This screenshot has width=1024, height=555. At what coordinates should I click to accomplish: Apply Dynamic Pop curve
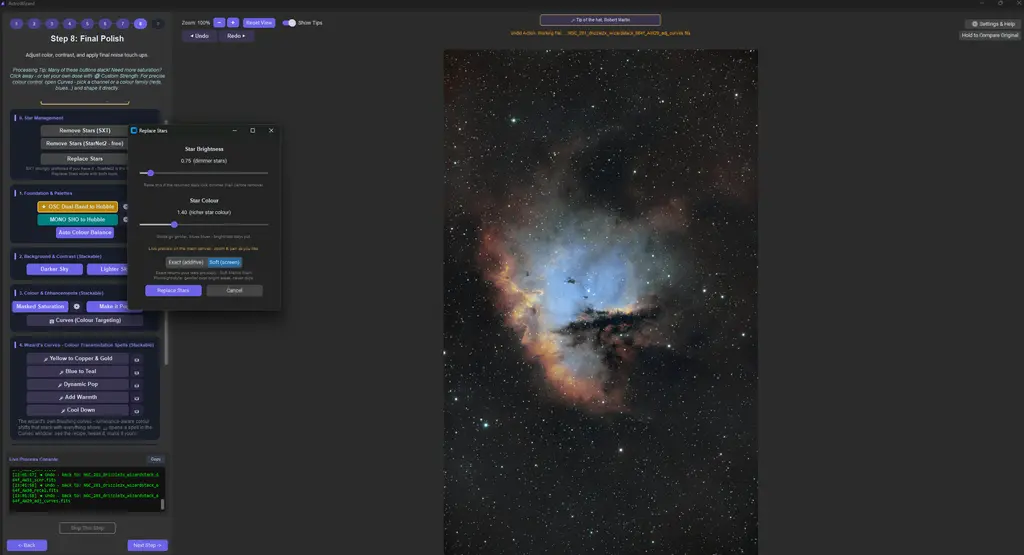pyautogui.click(x=77, y=385)
